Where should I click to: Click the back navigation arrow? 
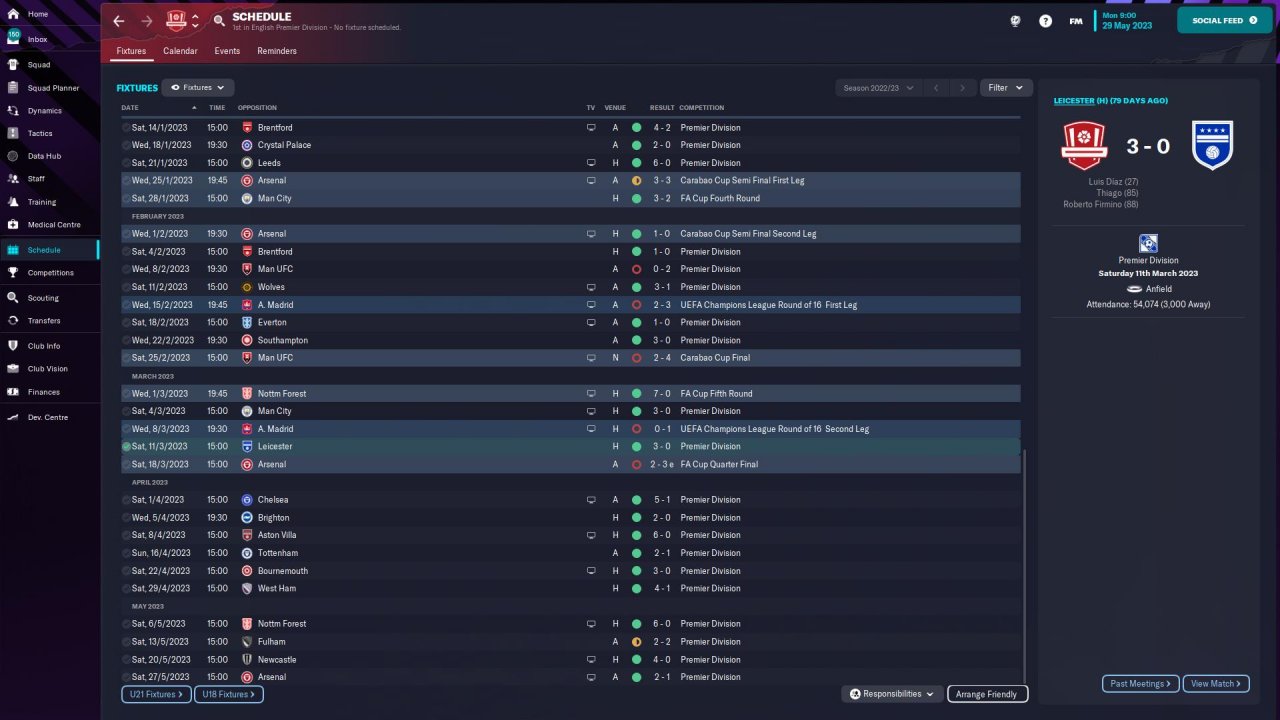click(119, 21)
